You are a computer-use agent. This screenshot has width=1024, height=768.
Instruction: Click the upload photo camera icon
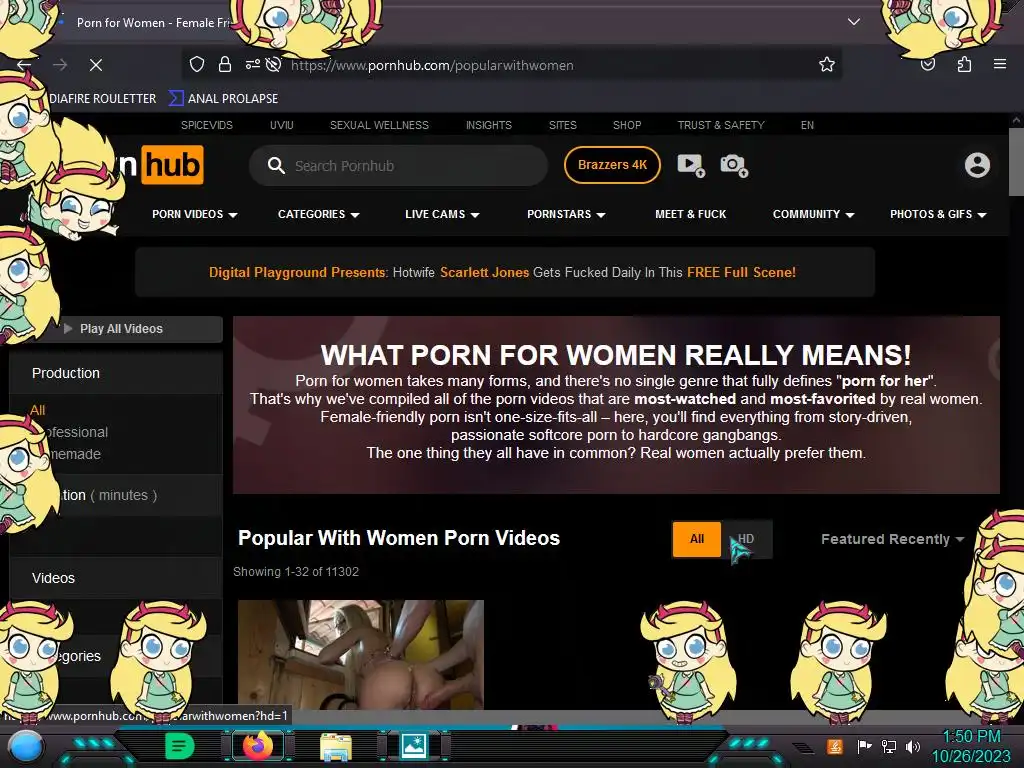[734, 165]
